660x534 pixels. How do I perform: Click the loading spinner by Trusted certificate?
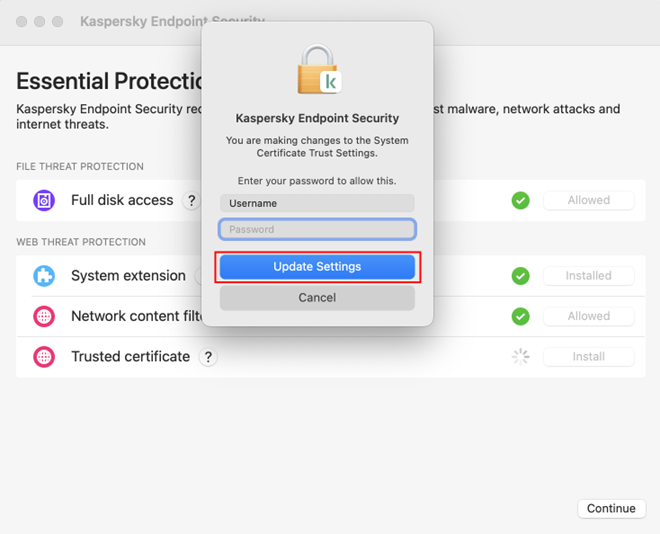(520, 356)
